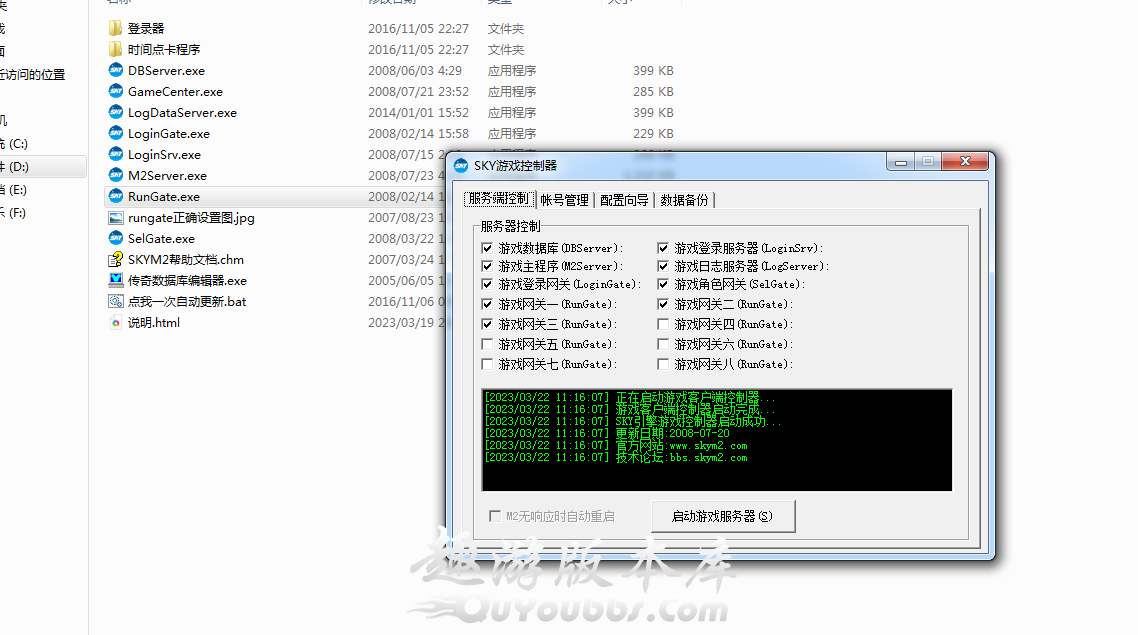This screenshot has height=635, width=1138.
Task: Toggle 游戏登录网关 (LoginGate) checkbox
Action: (x=487, y=284)
